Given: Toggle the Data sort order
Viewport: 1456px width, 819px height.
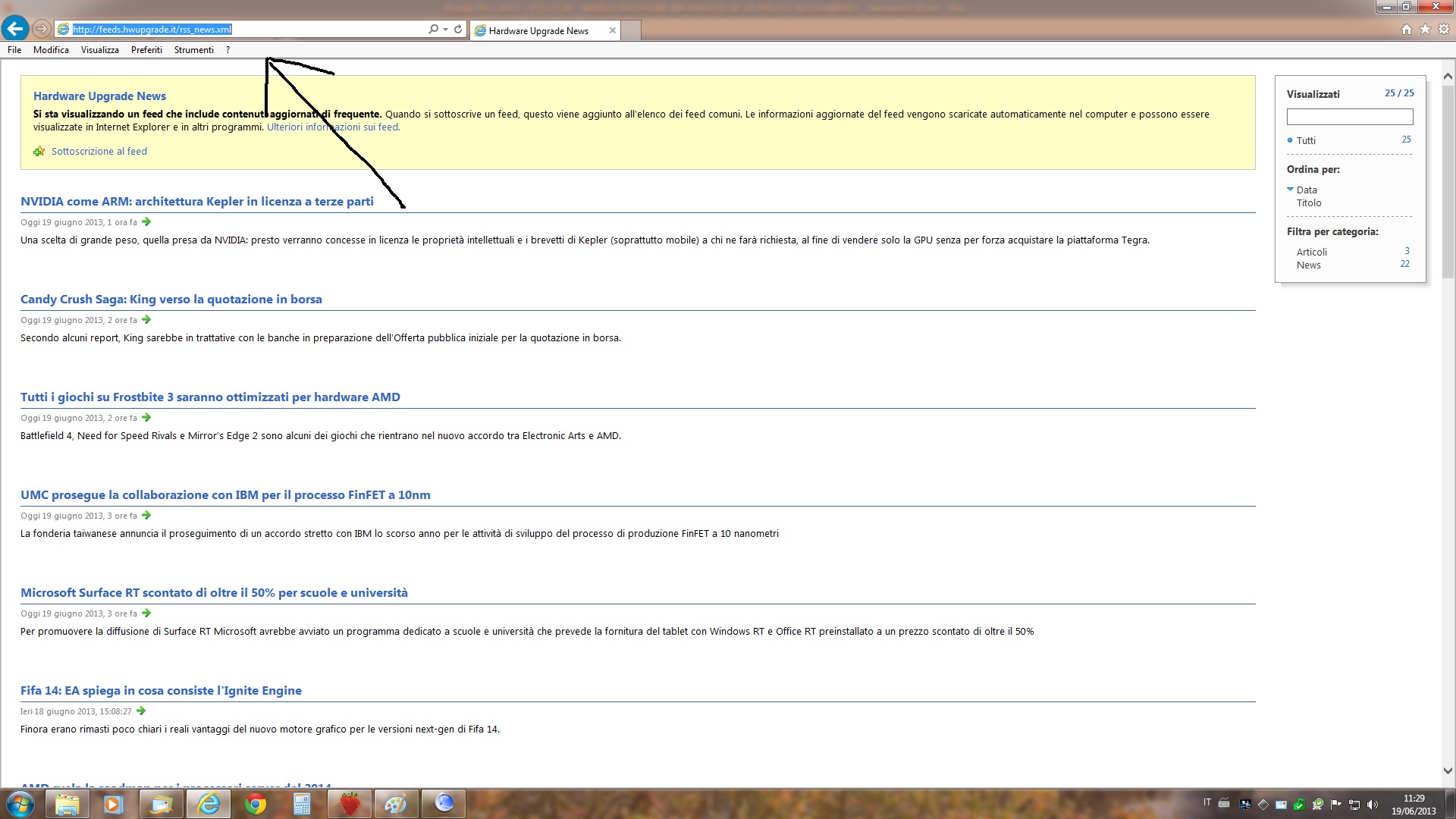Looking at the screenshot, I should click(1307, 190).
